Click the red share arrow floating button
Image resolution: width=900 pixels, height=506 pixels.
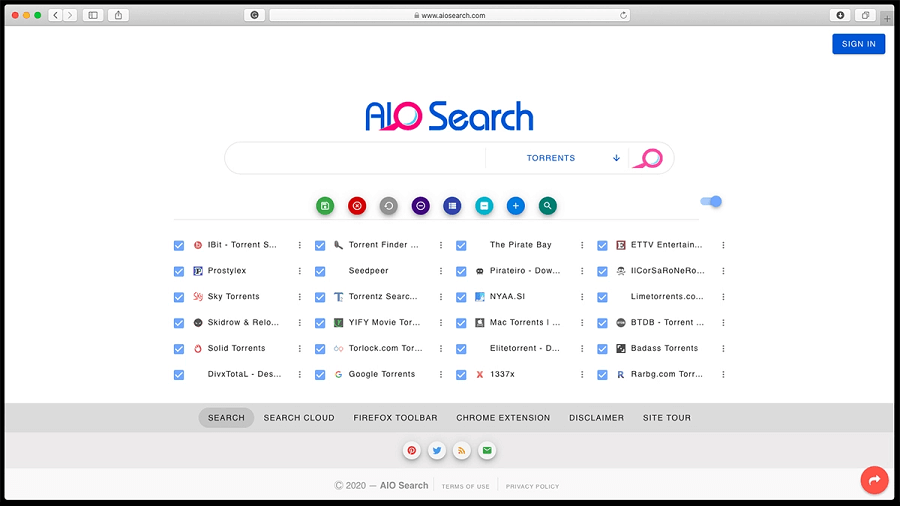point(874,481)
